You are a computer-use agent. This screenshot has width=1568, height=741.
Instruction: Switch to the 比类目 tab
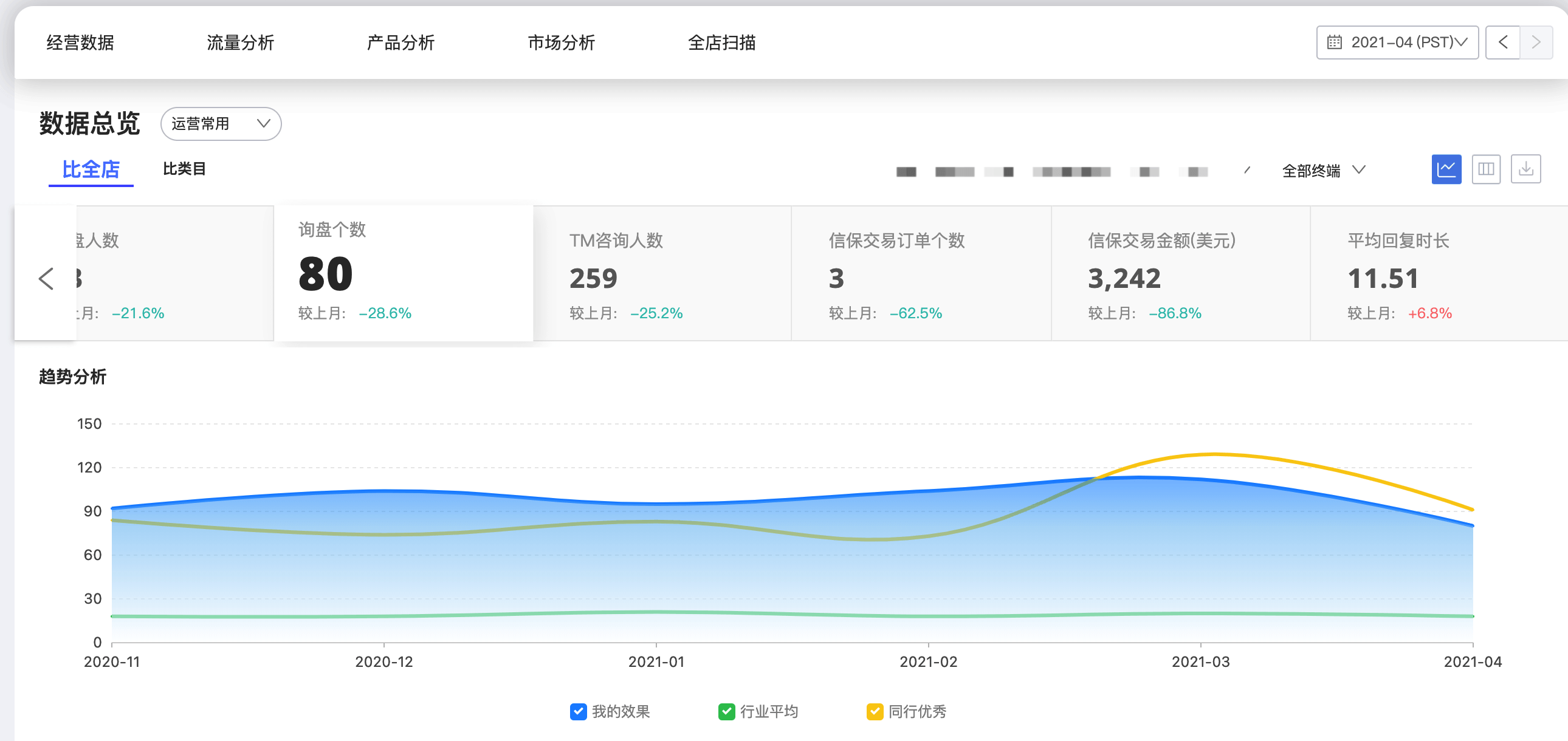184,169
